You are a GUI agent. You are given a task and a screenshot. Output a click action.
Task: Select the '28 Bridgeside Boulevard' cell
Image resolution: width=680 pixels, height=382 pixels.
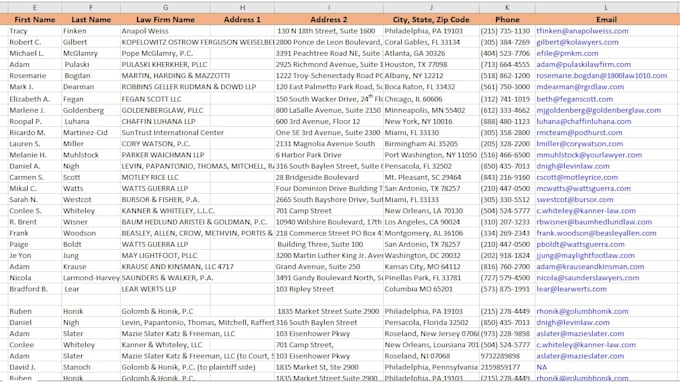(x=329, y=177)
